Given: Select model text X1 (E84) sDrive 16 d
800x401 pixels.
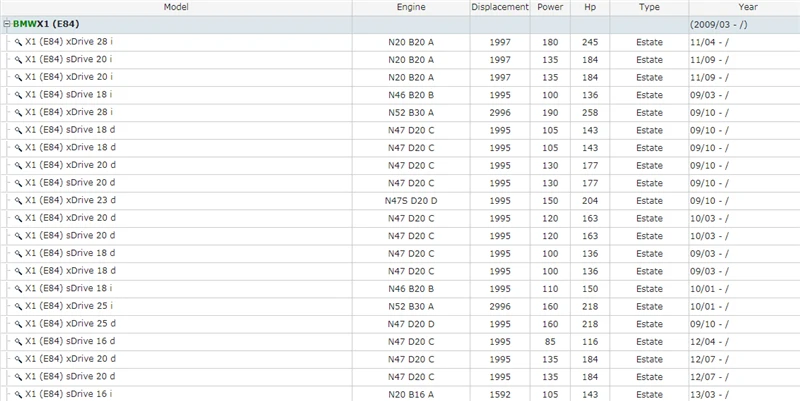Looking at the screenshot, I should 70,341.
